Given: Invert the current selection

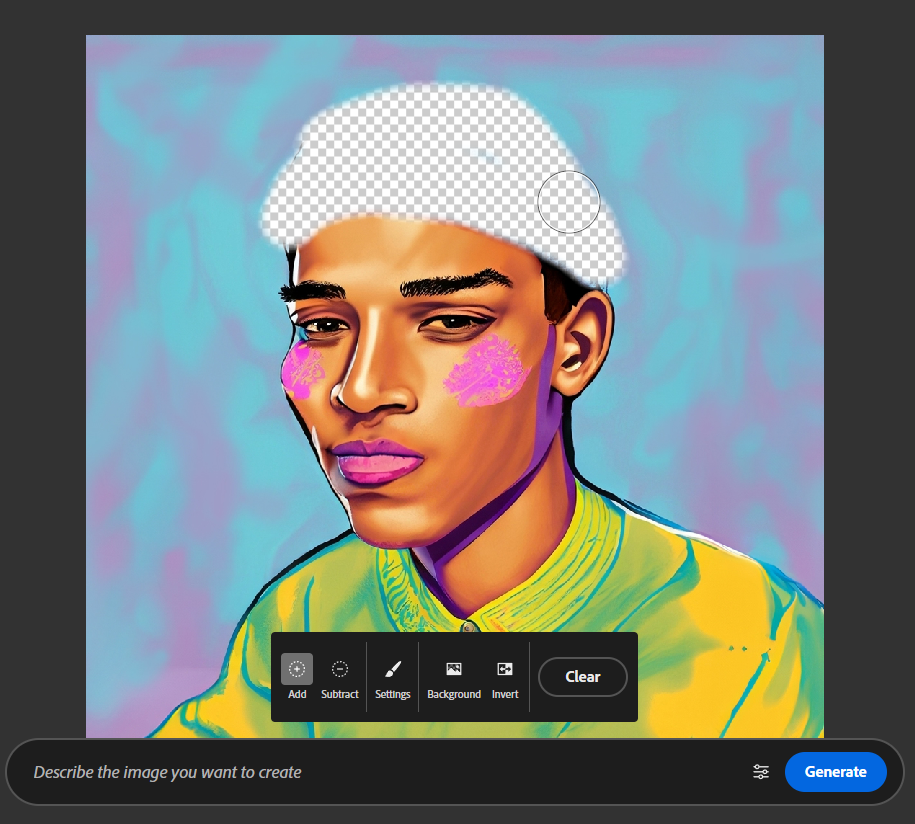Looking at the screenshot, I should click(505, 676).
